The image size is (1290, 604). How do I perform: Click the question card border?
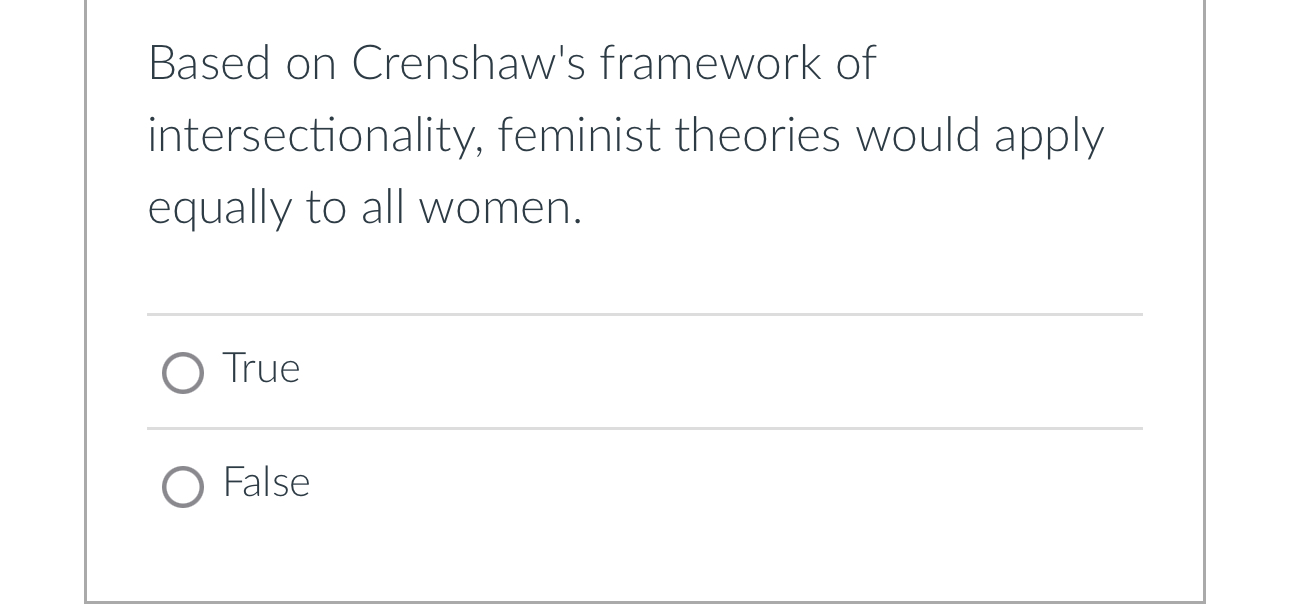pyautogui.click(x=85, y=300)
